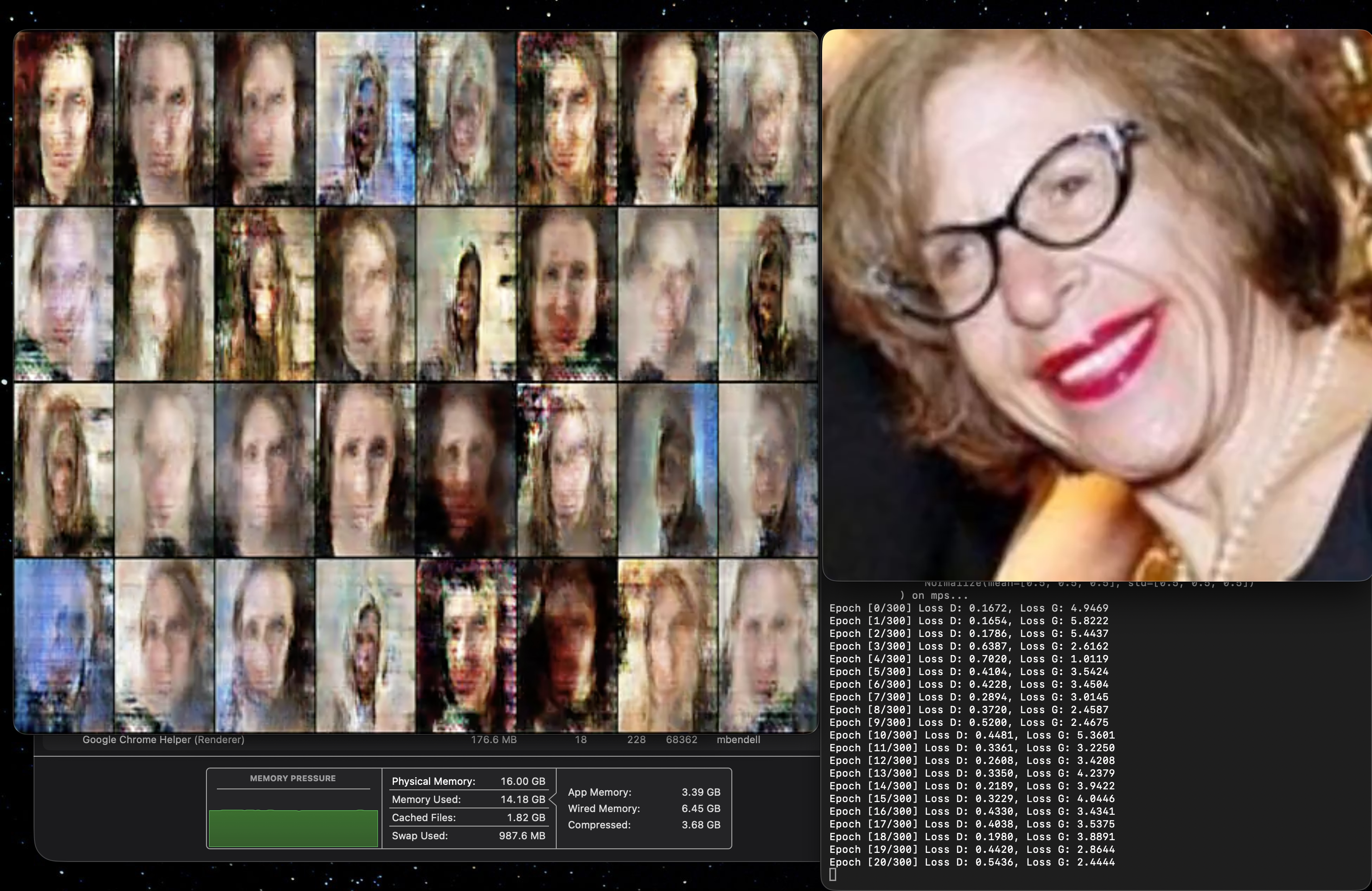Click the Memory Used 14.18 GB row

(468, 799)
